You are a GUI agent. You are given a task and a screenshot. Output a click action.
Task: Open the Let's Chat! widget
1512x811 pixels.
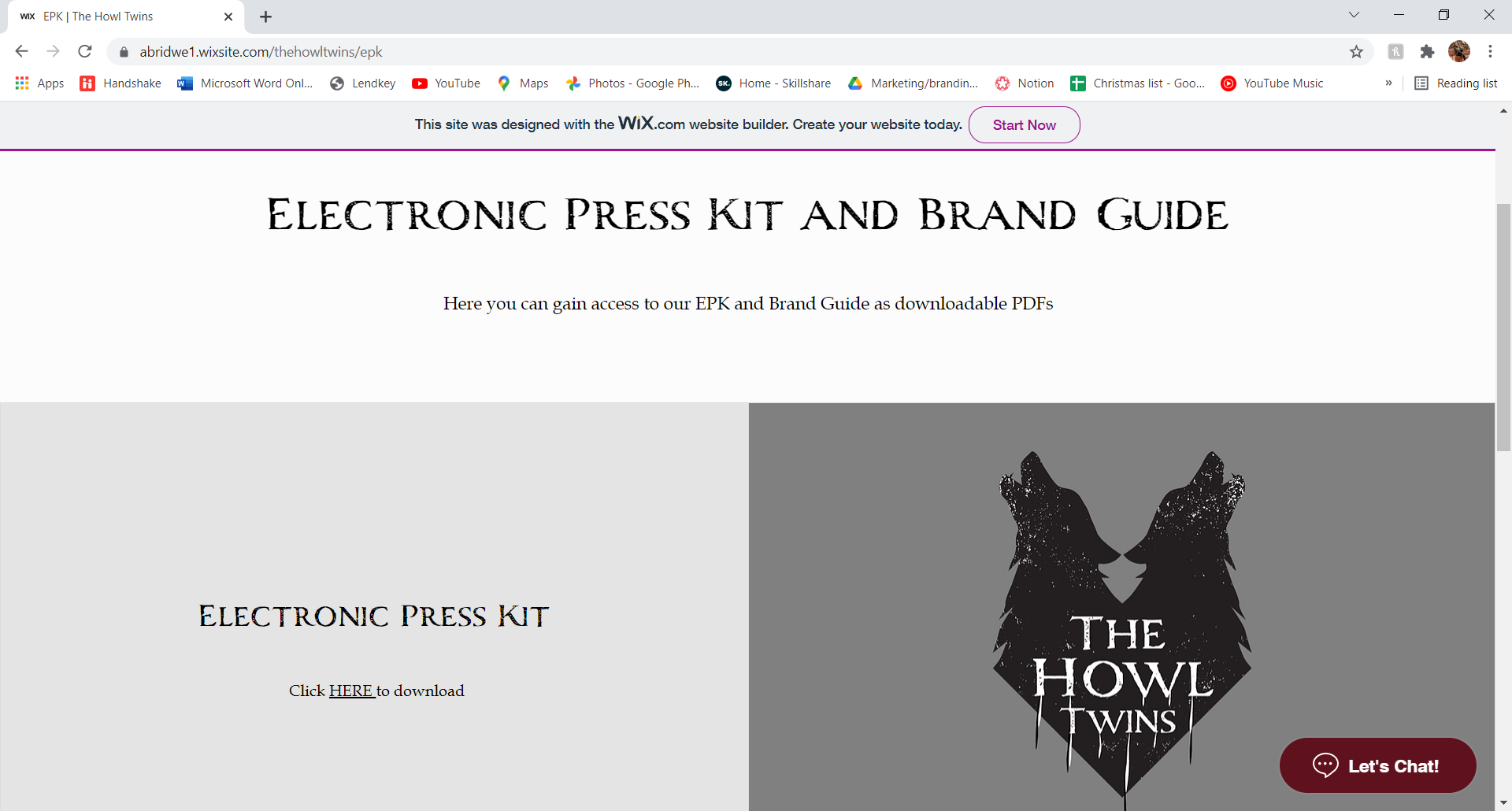[1377, 765]
